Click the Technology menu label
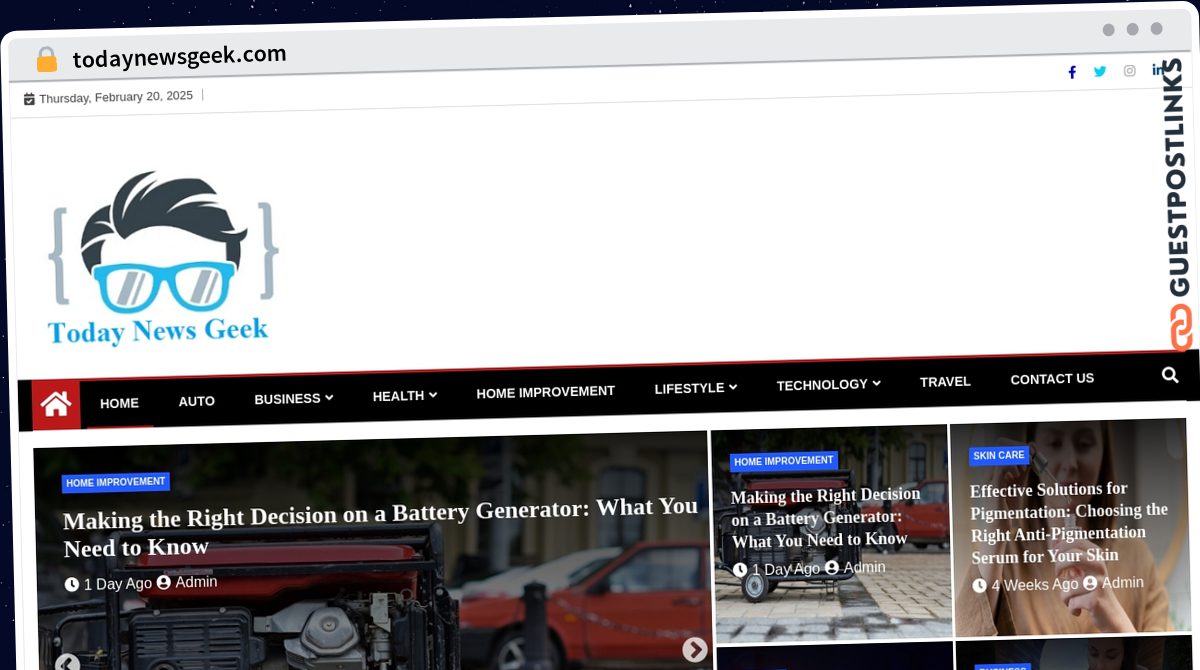Viewport: 1200px width, 670px height. tap(822, 384)
